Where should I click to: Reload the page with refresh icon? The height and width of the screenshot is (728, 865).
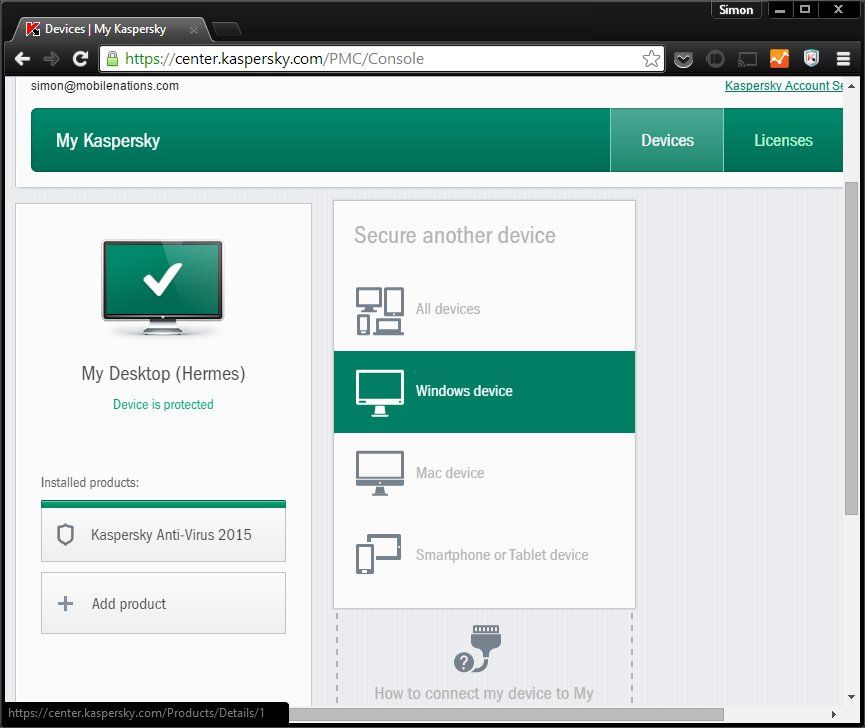tap(81, 58)
